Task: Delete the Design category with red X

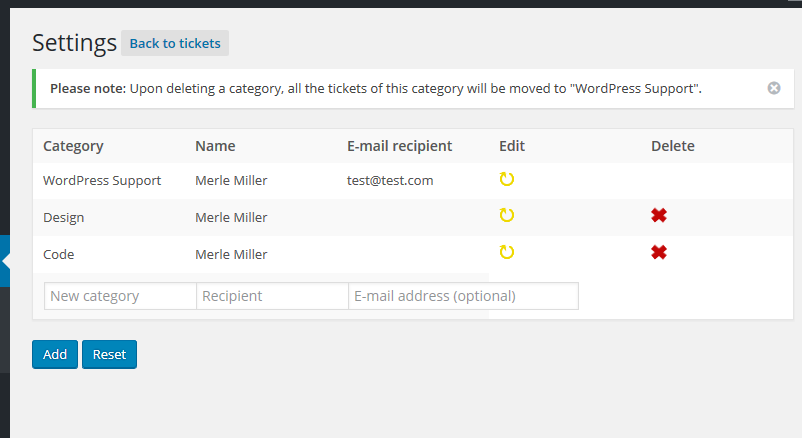Action: pyautogui.click(x=659, y=215)
